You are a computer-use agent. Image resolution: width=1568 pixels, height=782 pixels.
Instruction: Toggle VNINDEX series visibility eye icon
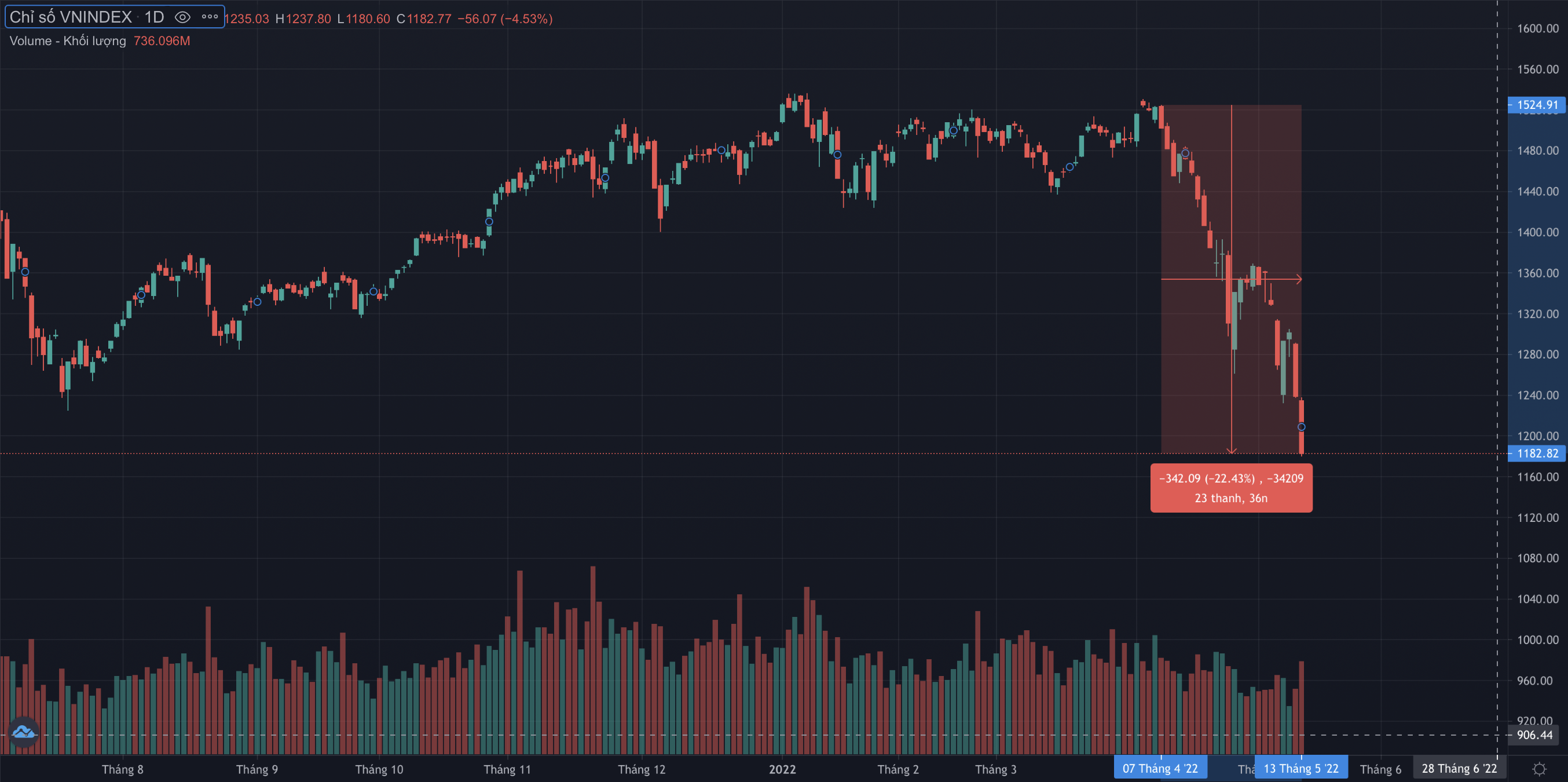[182, 17]
